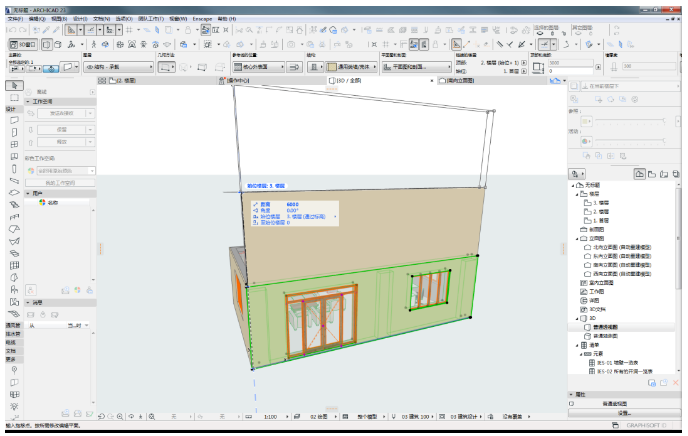Expand the 立面图 tree node

[576, 240]
